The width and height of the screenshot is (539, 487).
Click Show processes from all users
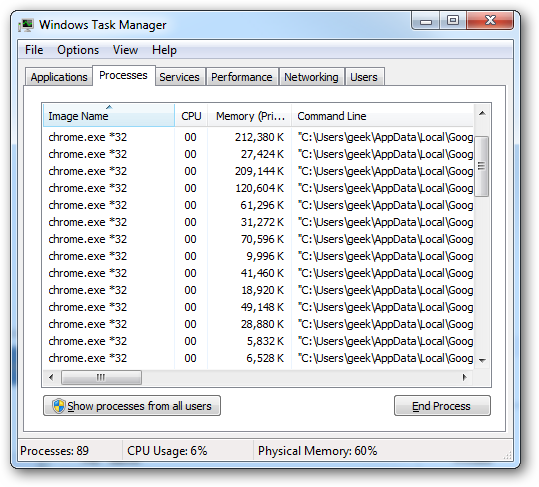click(132, 406)
